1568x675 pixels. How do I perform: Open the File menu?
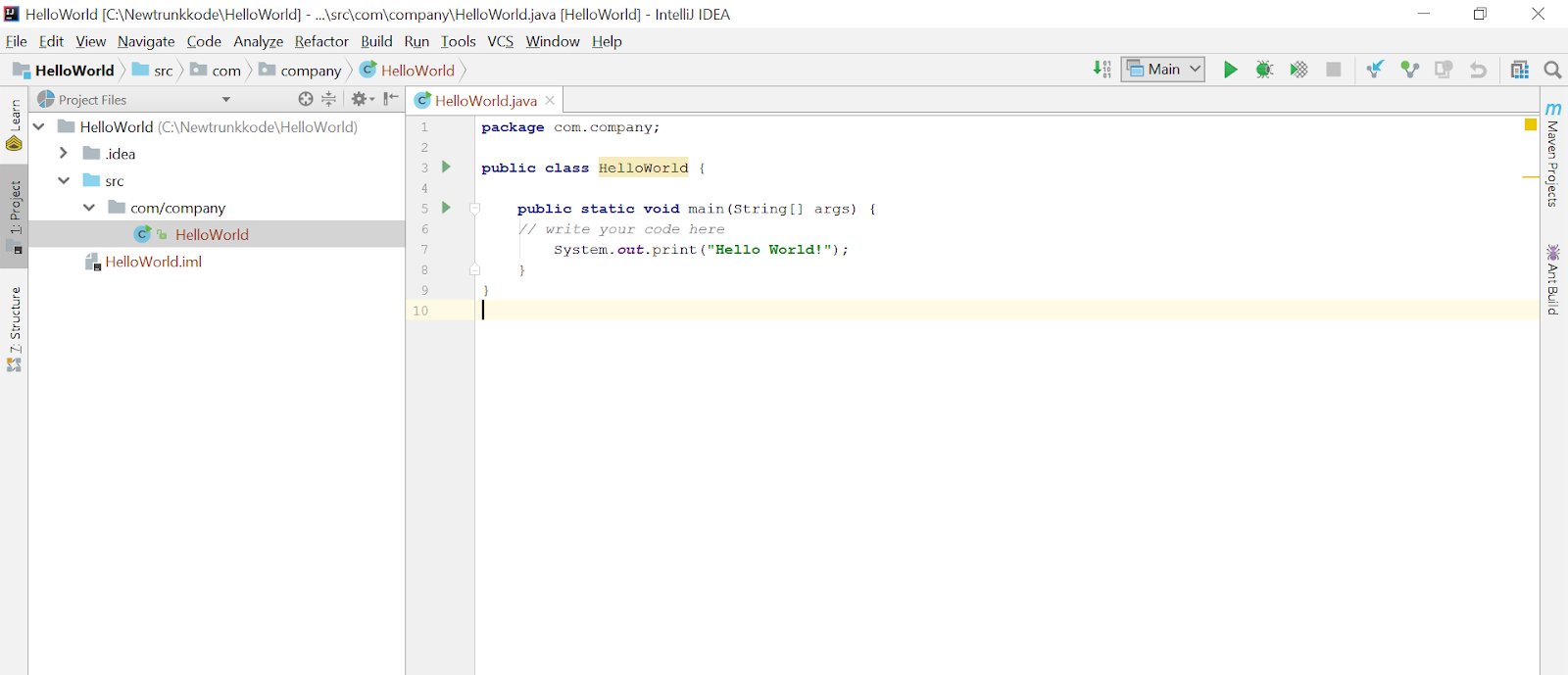pyautogui.click(x=17, y=41)
